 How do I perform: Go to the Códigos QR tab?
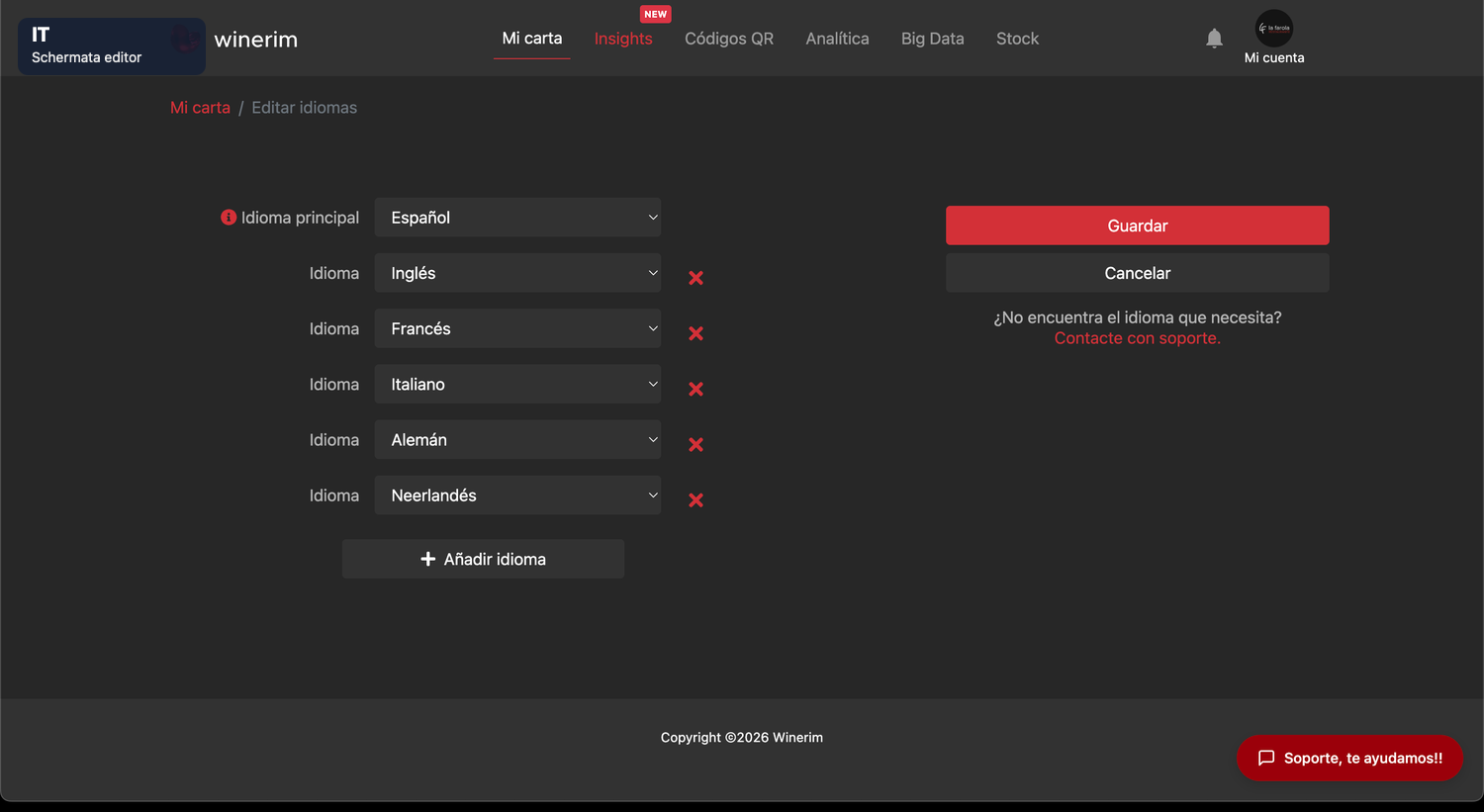click(729, 39)
